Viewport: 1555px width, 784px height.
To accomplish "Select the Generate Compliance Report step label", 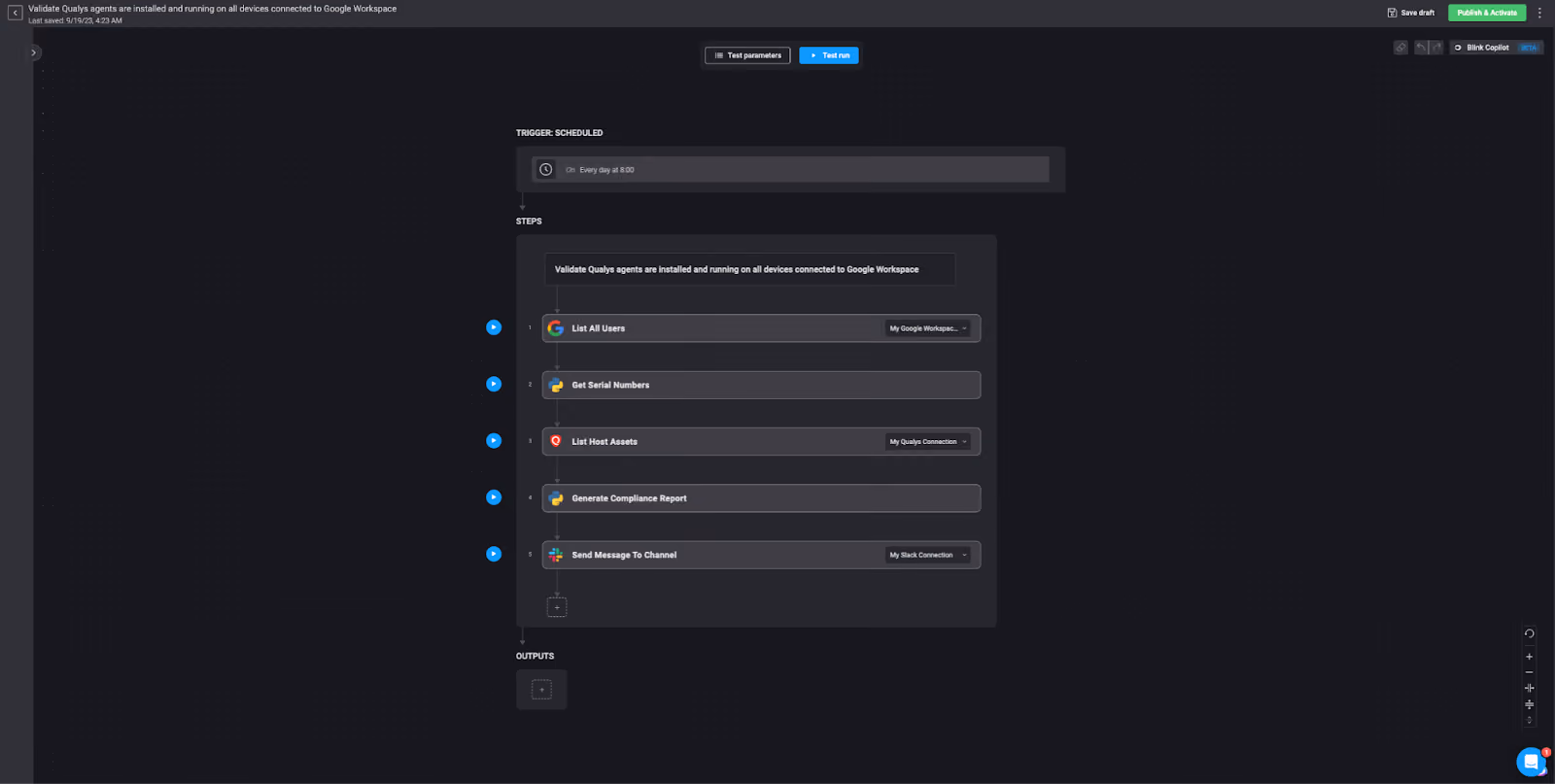I will (629, 498).
